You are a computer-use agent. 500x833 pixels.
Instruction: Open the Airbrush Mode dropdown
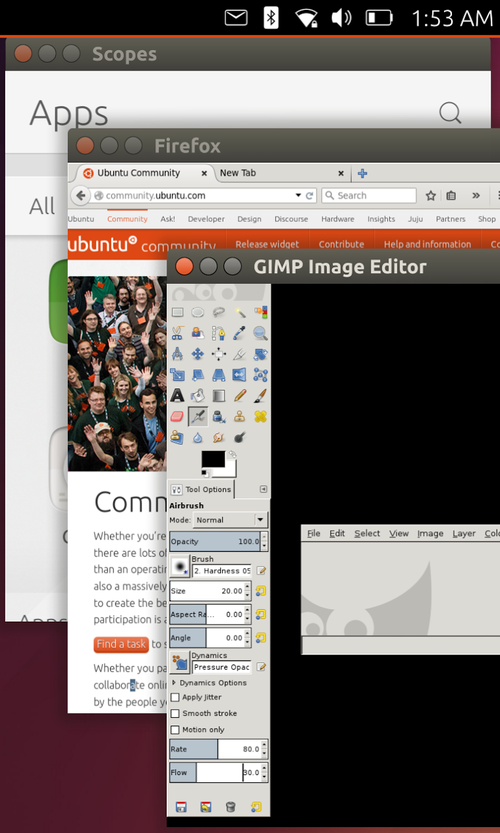[231, 520]
